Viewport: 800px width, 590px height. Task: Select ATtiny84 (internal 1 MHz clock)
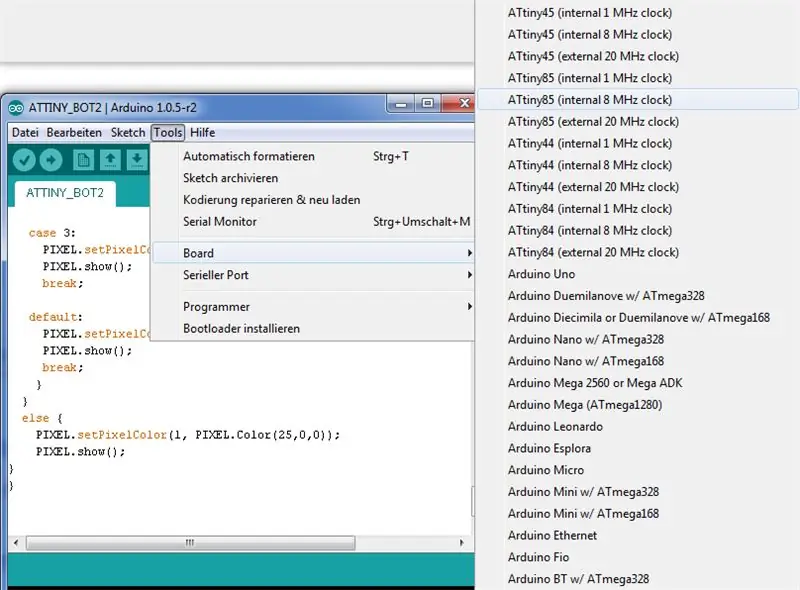point(638,209)
